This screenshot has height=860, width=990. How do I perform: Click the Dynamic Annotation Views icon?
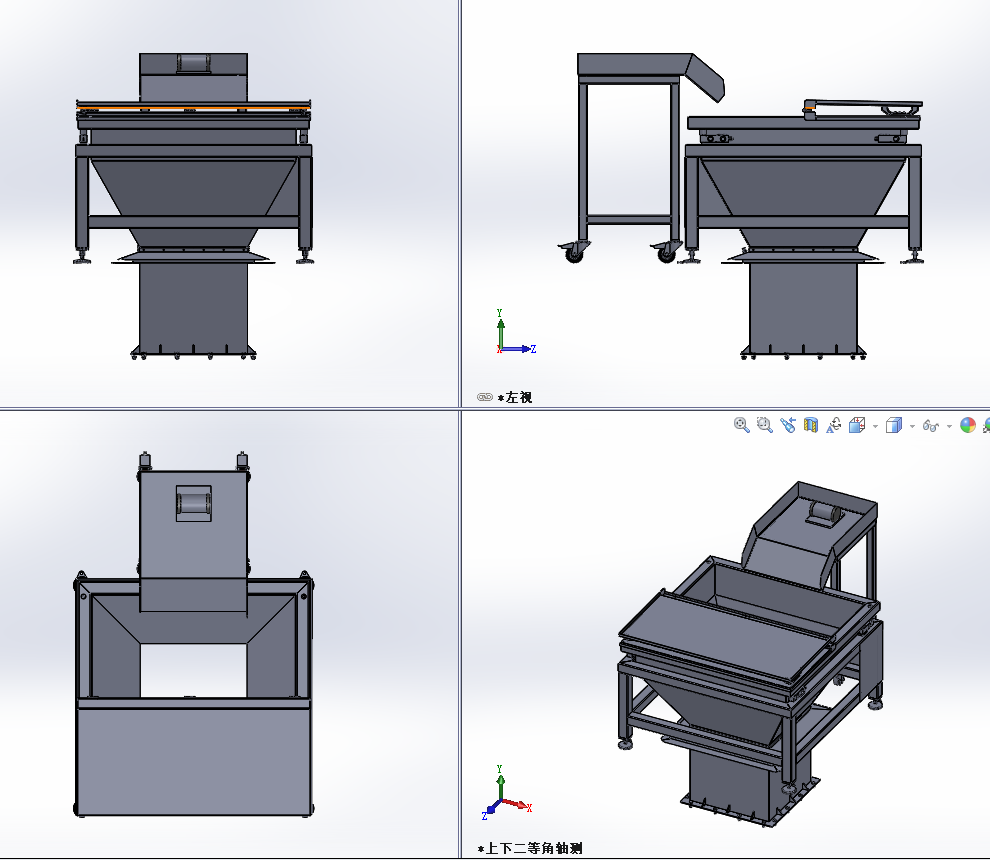click(x=834, y=425)
